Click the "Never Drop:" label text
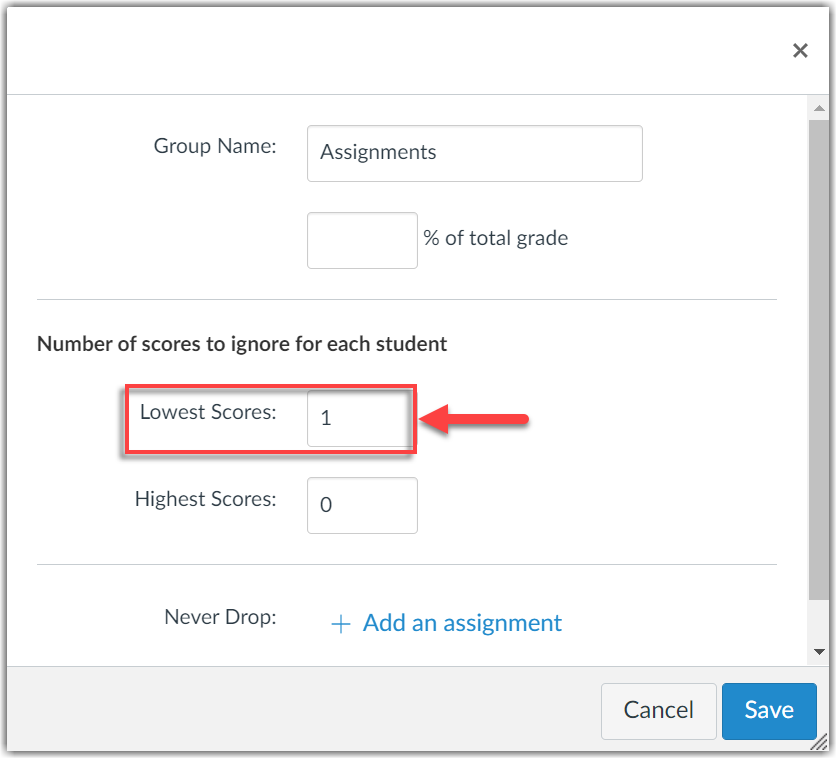This screenshot has width=837, height=759. click(x=220, y=617)
